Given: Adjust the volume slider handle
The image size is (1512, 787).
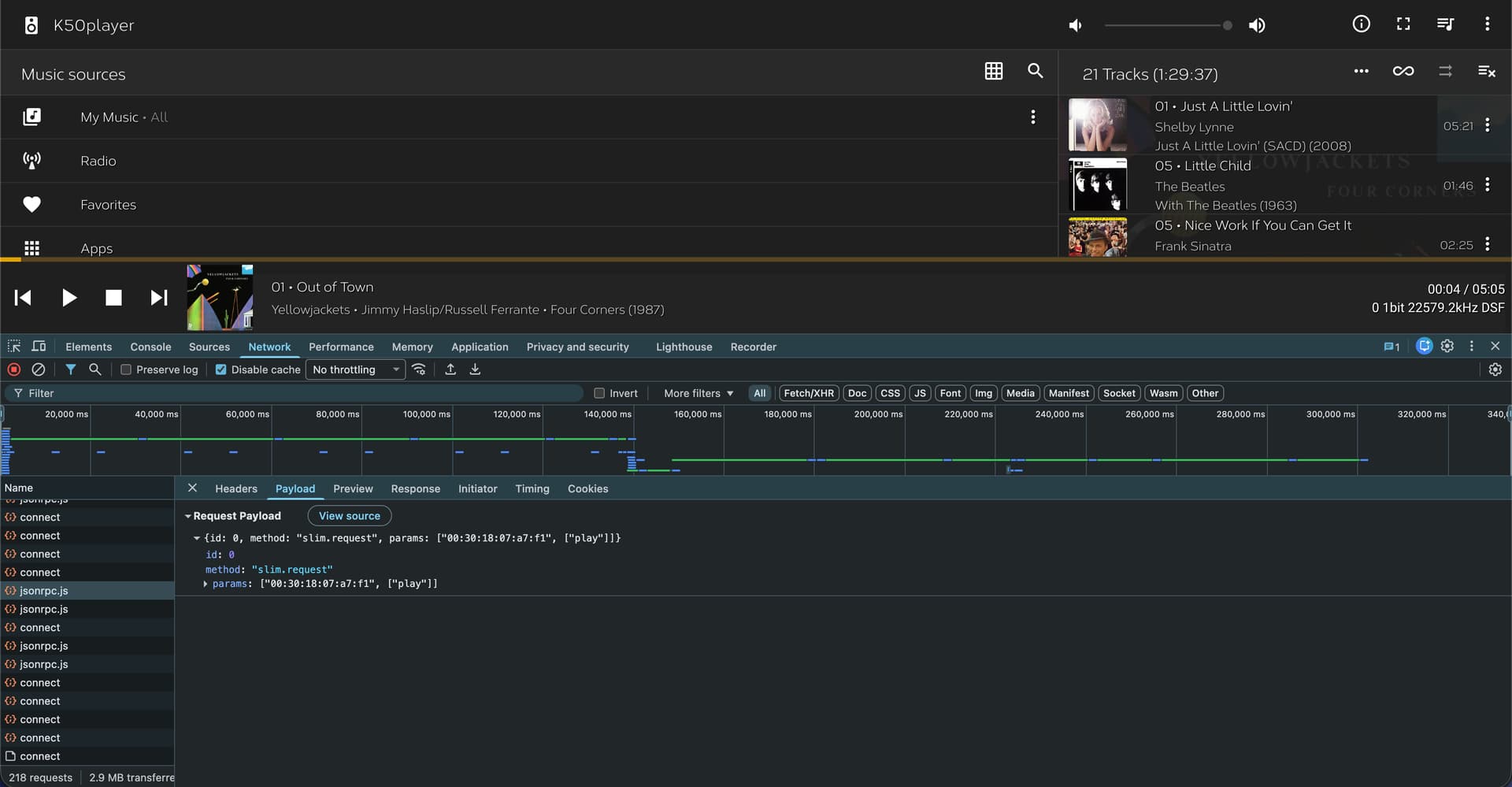Looking at the screenshot, I should coord(1227,25).
